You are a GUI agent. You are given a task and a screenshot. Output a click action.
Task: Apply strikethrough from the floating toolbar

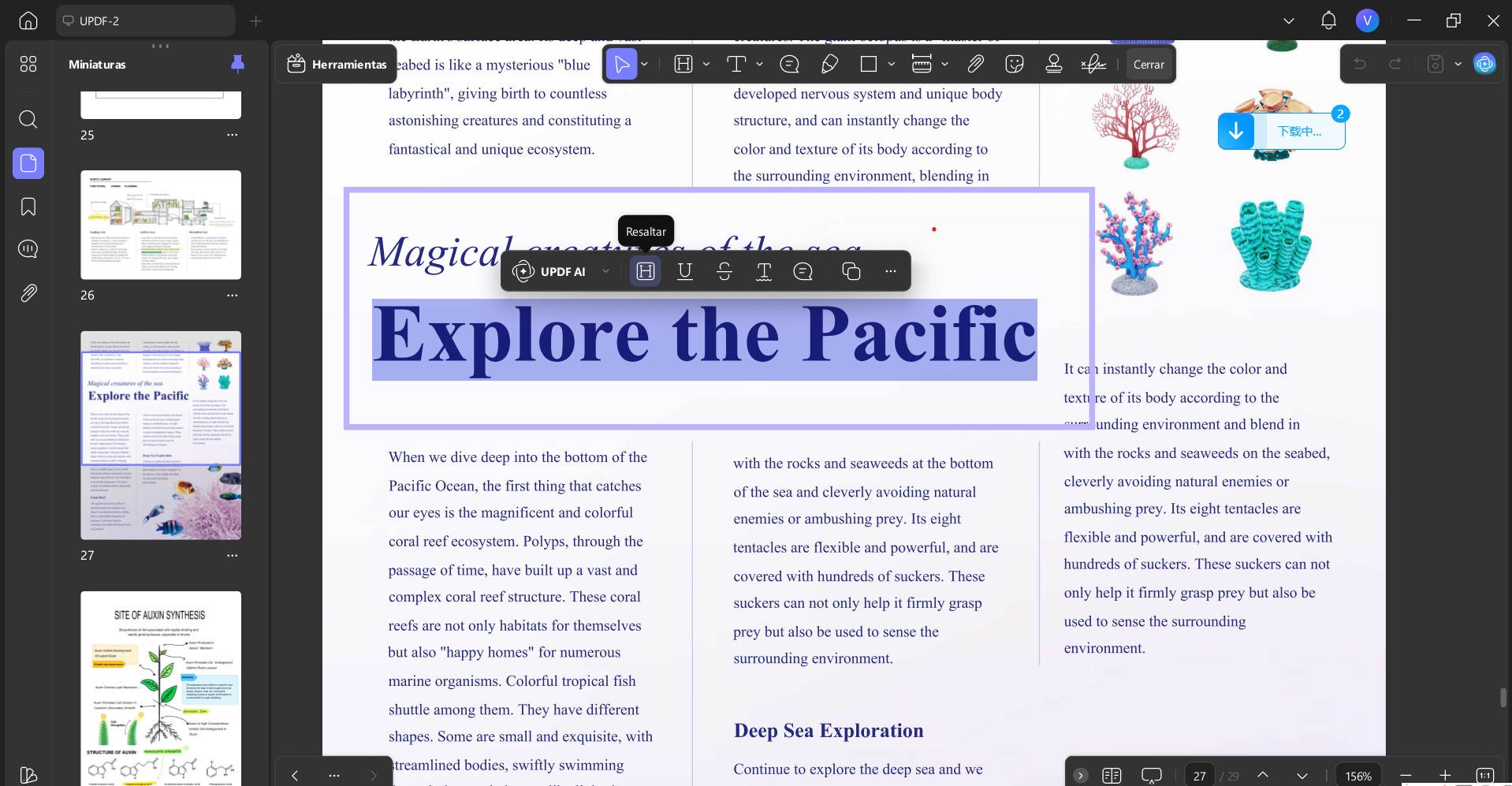click(724, 271)
